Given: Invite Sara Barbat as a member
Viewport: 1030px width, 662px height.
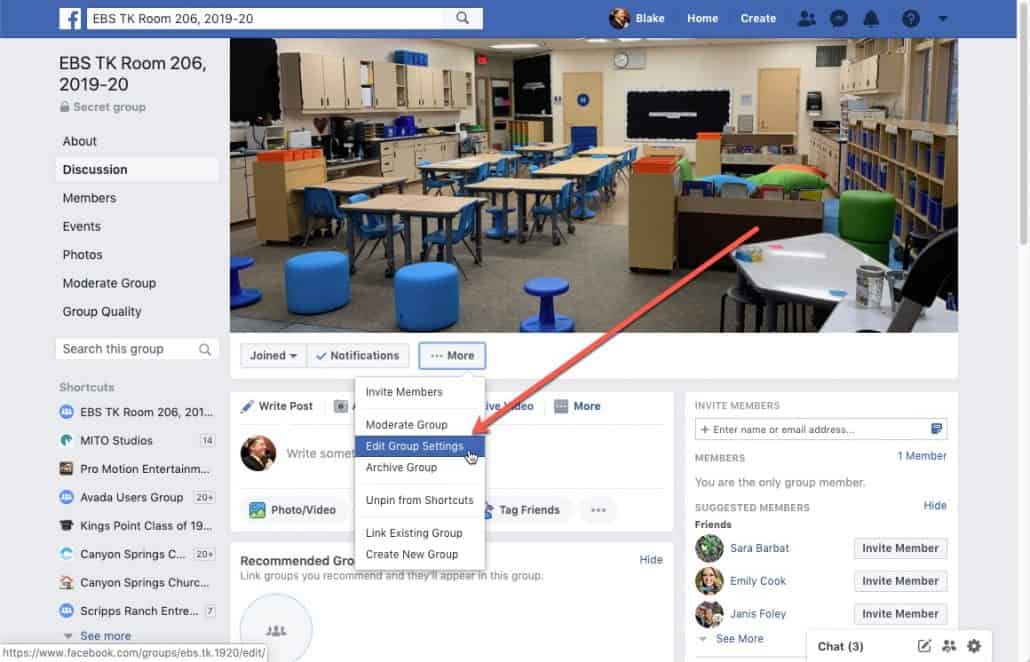Looking at the screenshot, I should tap(899, 548).
